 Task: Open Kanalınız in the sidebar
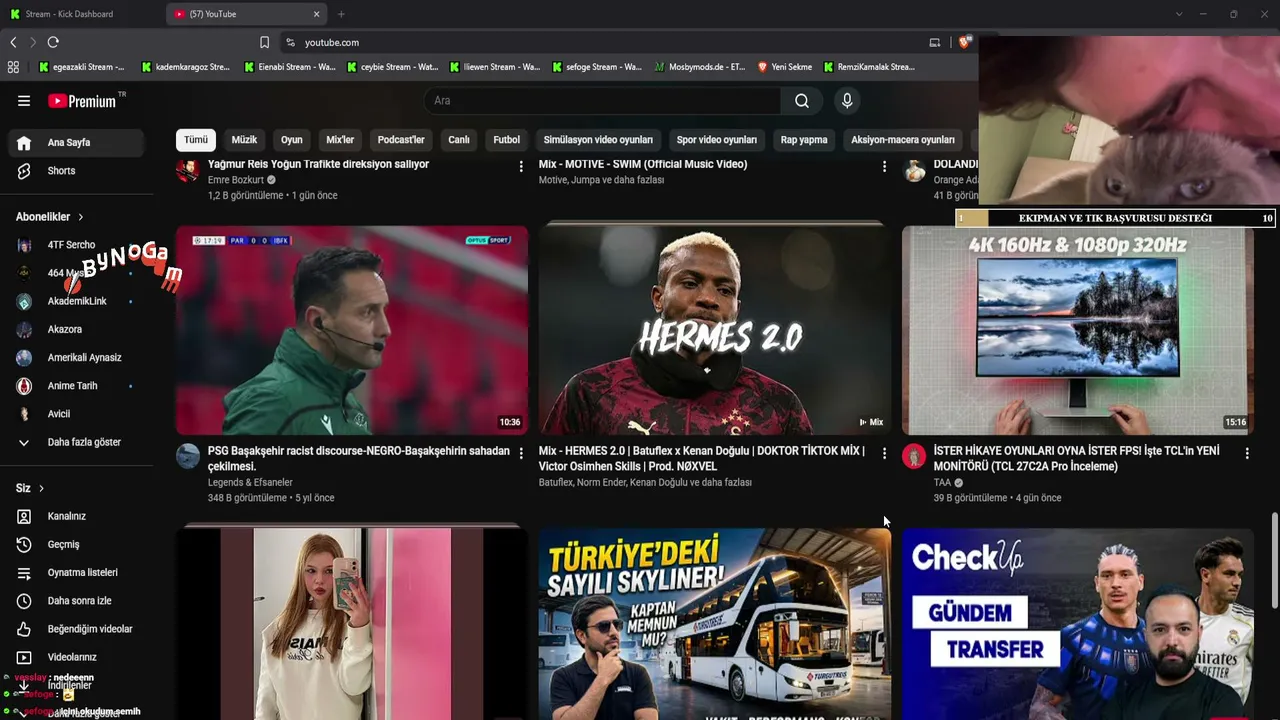click(x=77, y=517)
